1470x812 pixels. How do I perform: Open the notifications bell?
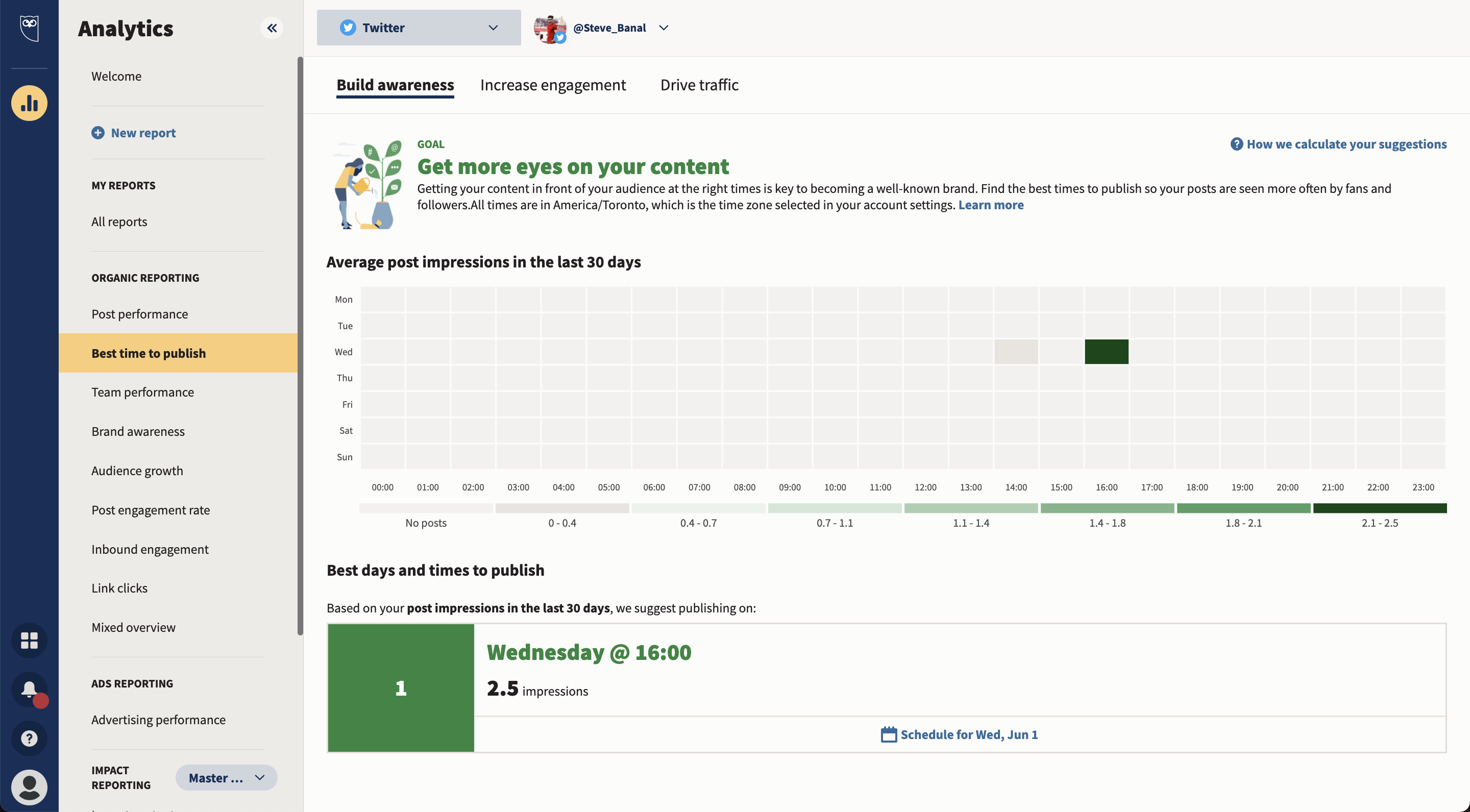pos(29,690)
